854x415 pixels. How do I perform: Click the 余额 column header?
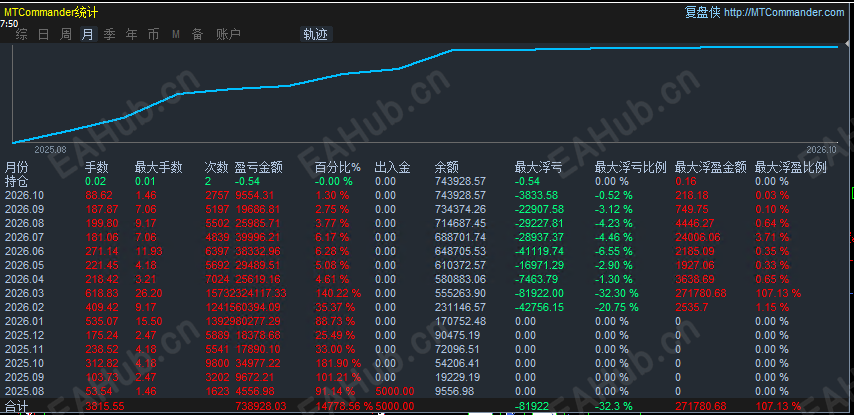tap(446, 167)
